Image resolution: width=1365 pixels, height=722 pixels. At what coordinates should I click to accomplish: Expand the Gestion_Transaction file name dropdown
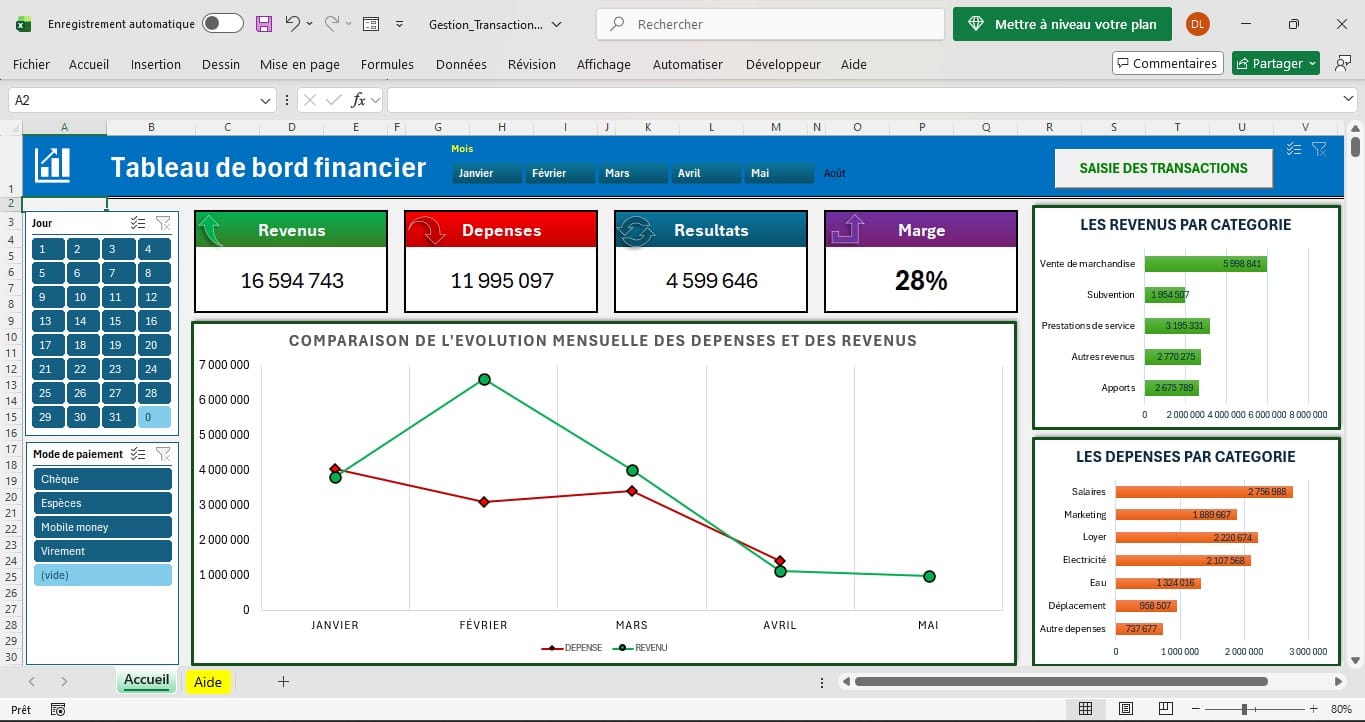[556, 24]
